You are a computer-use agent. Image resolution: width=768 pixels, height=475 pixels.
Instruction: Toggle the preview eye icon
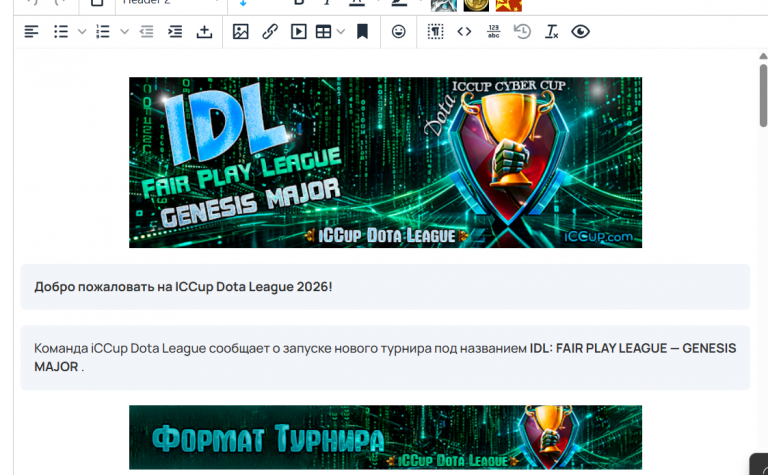click(x=580, y=32)
